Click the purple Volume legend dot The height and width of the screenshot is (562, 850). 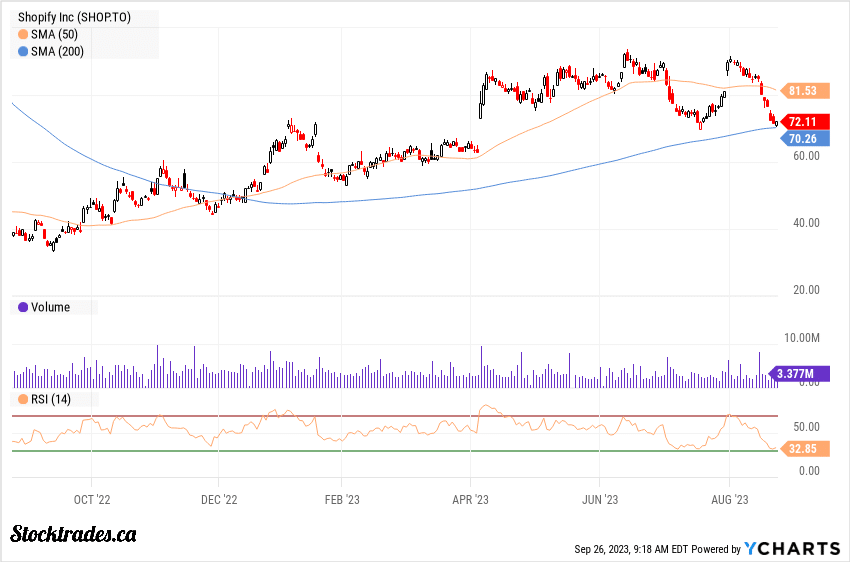pyautogui.click(x=22, y=307)
